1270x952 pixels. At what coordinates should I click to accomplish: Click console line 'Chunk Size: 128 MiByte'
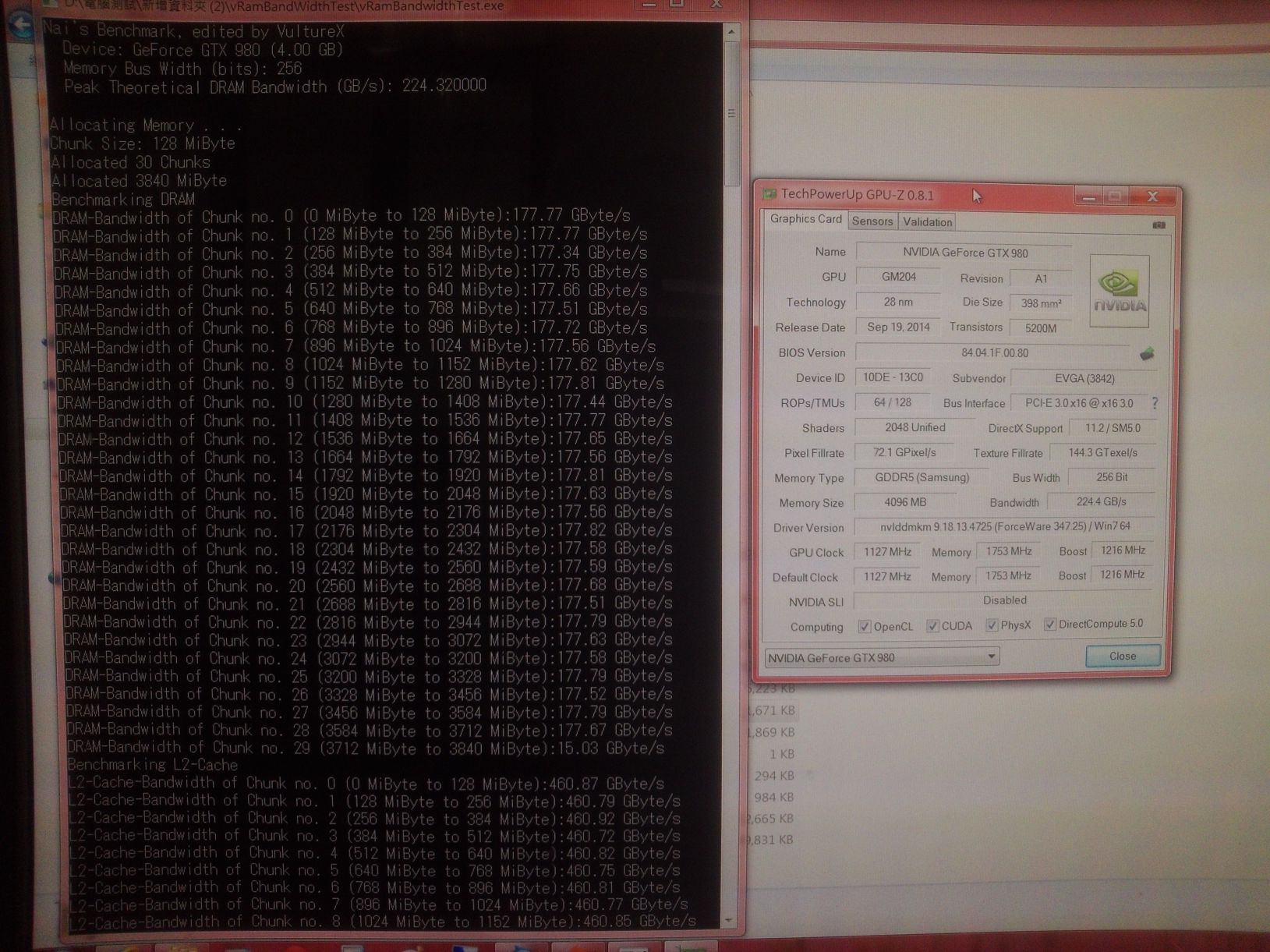pos(143,143)
